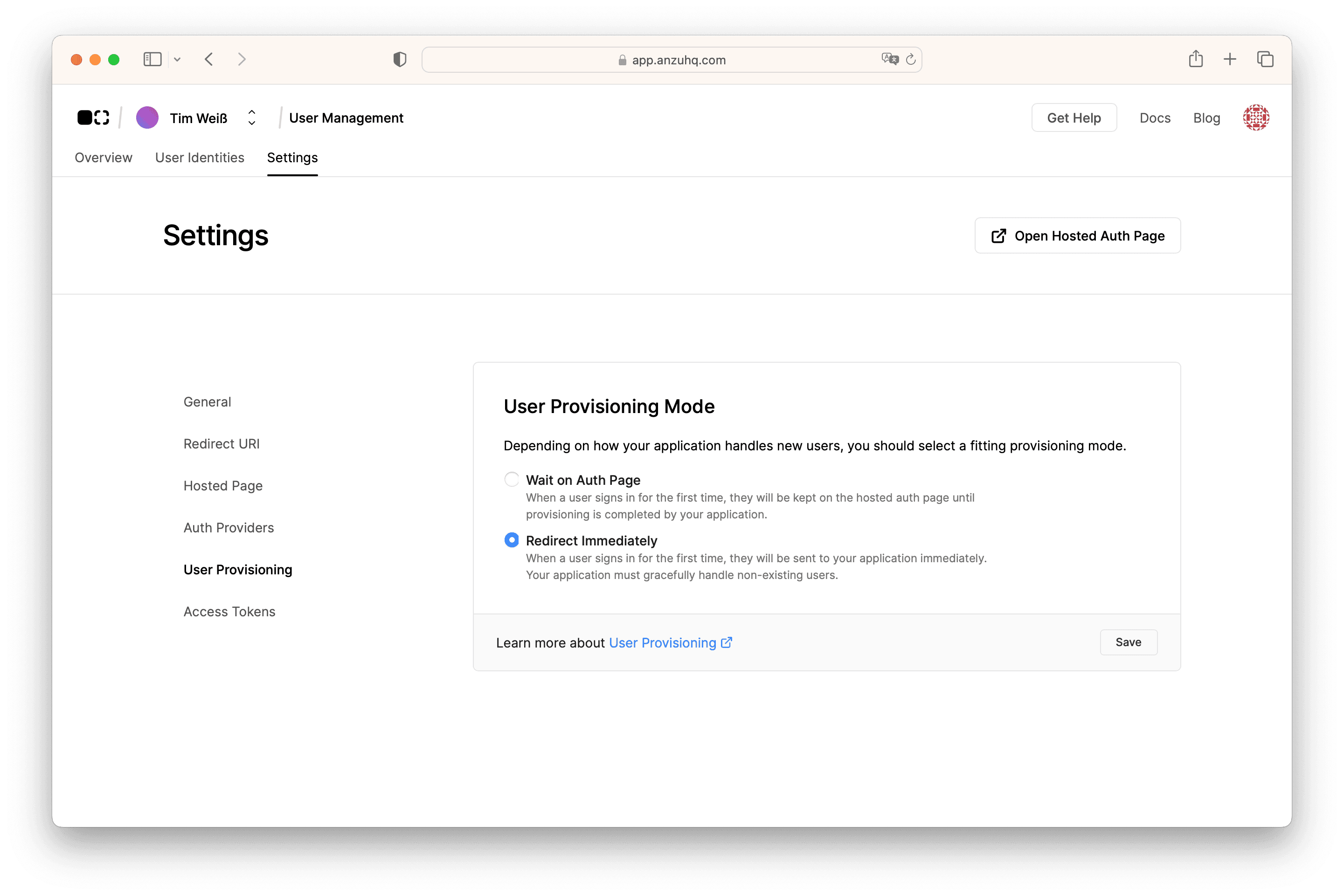
Task: Toggle Safari sidebar icon
Action: click(x=152, y=59)
